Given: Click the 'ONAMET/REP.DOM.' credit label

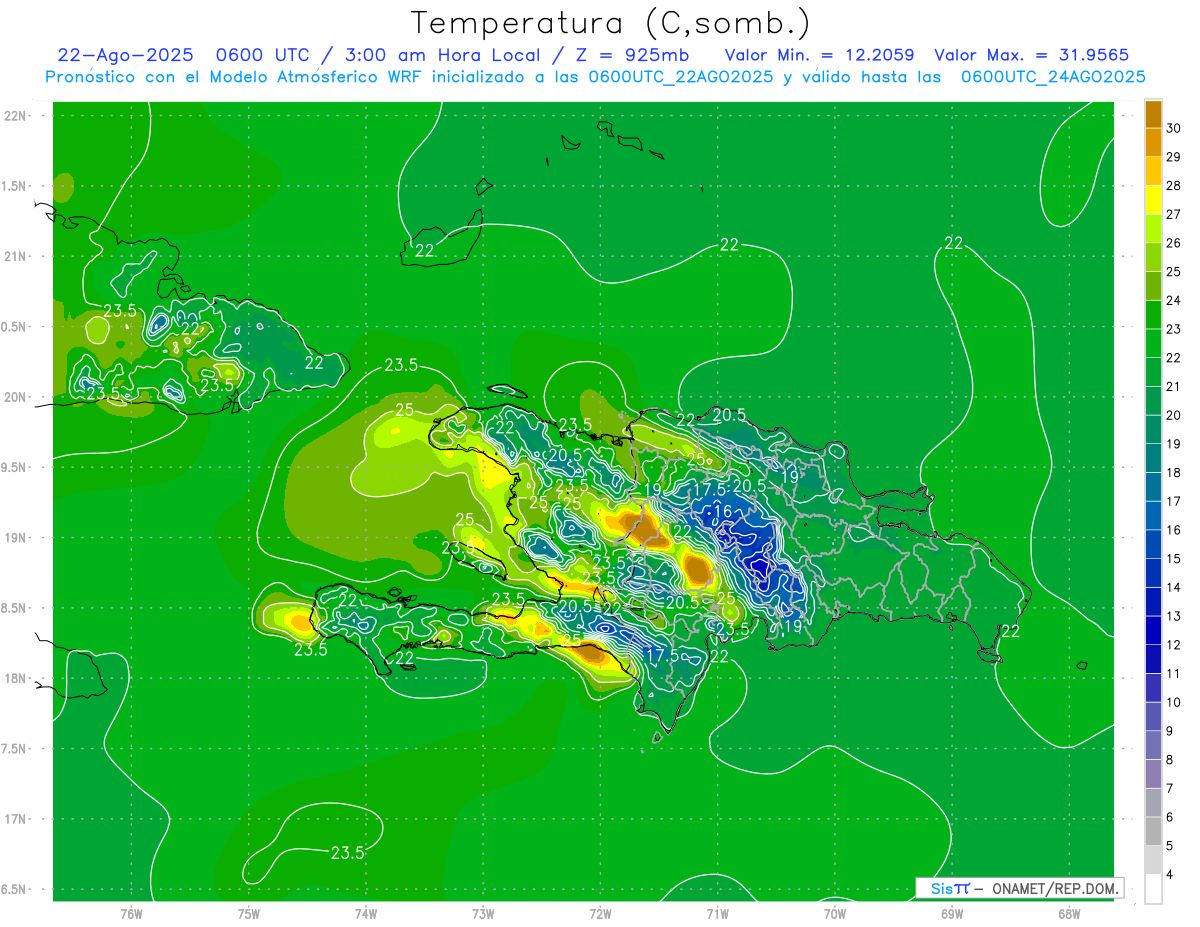Looking at the screenshot, I should (x=1056, y=888).
